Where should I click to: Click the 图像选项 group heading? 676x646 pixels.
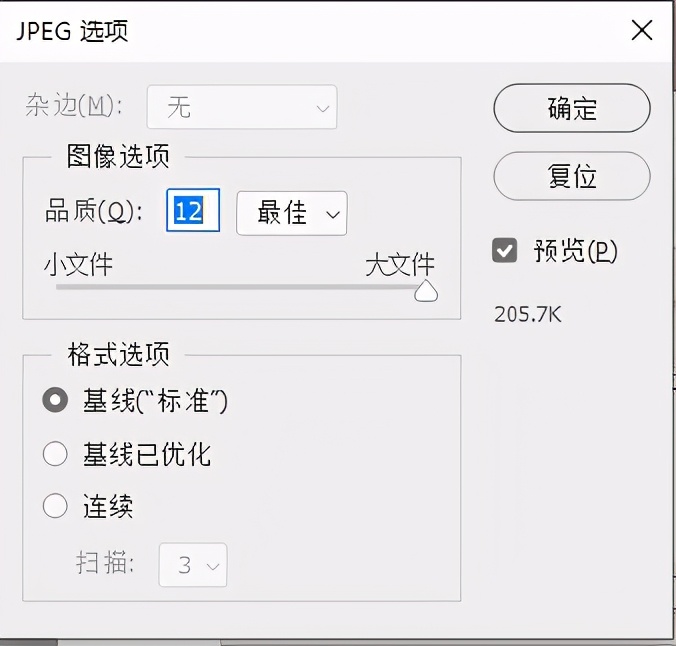point(118,157)
